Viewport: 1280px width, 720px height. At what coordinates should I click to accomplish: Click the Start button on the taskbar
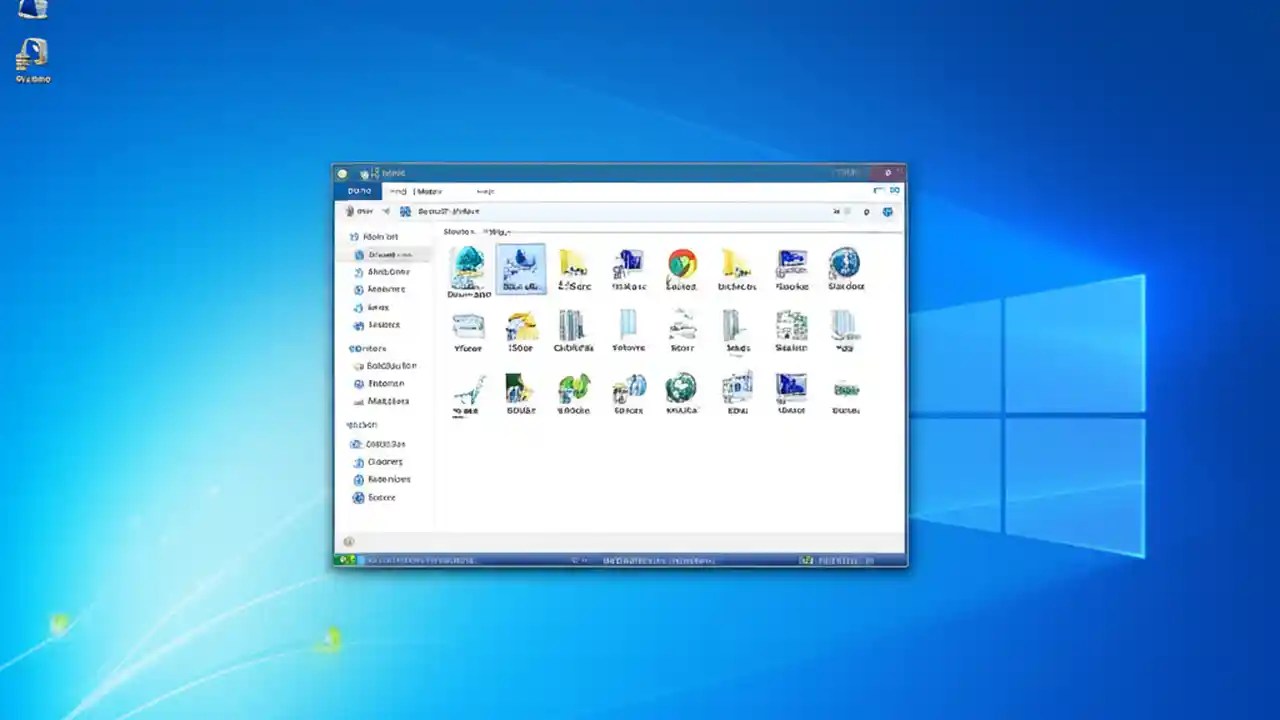345,559
